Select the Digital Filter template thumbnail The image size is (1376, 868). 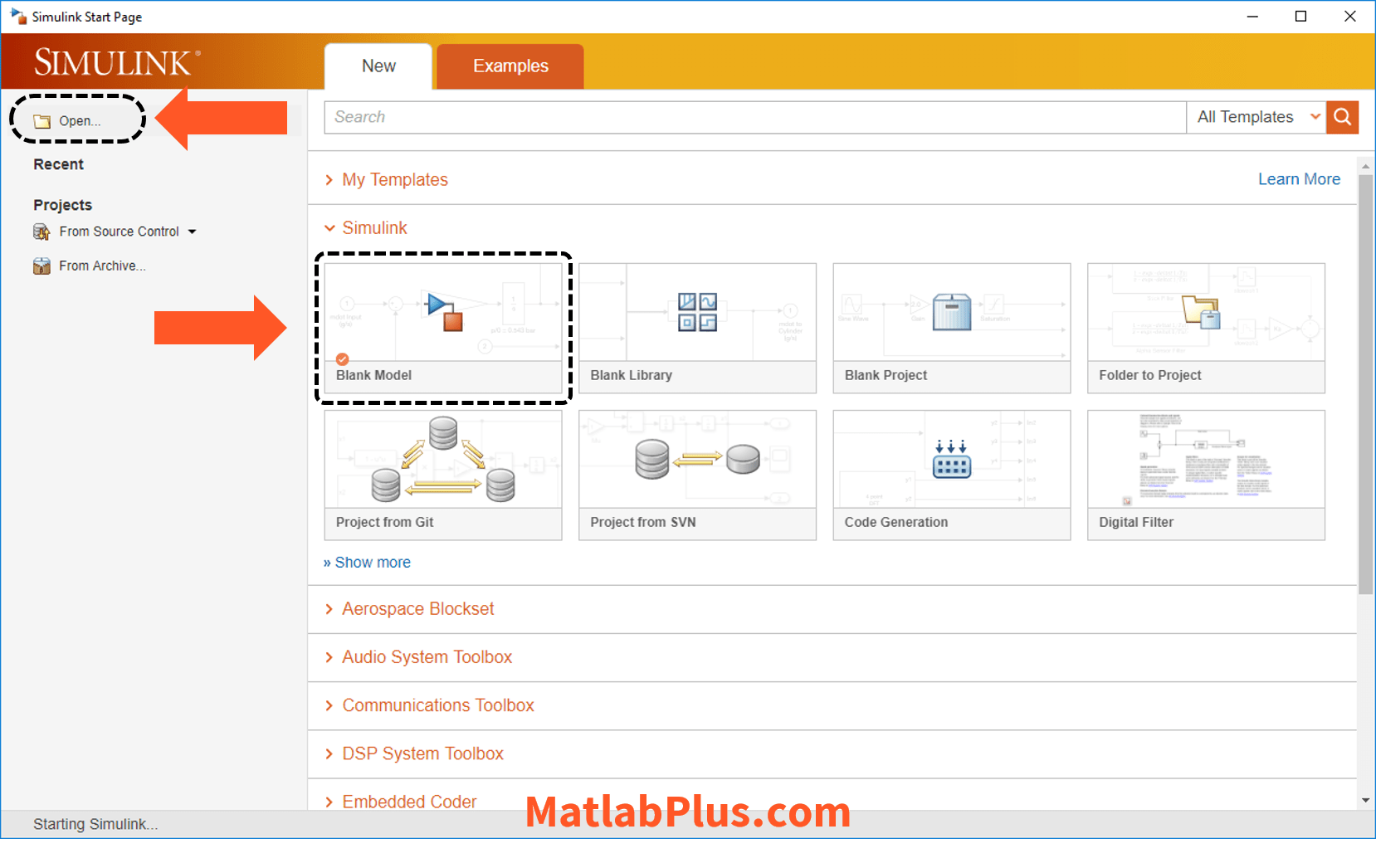coord(1206,460)
